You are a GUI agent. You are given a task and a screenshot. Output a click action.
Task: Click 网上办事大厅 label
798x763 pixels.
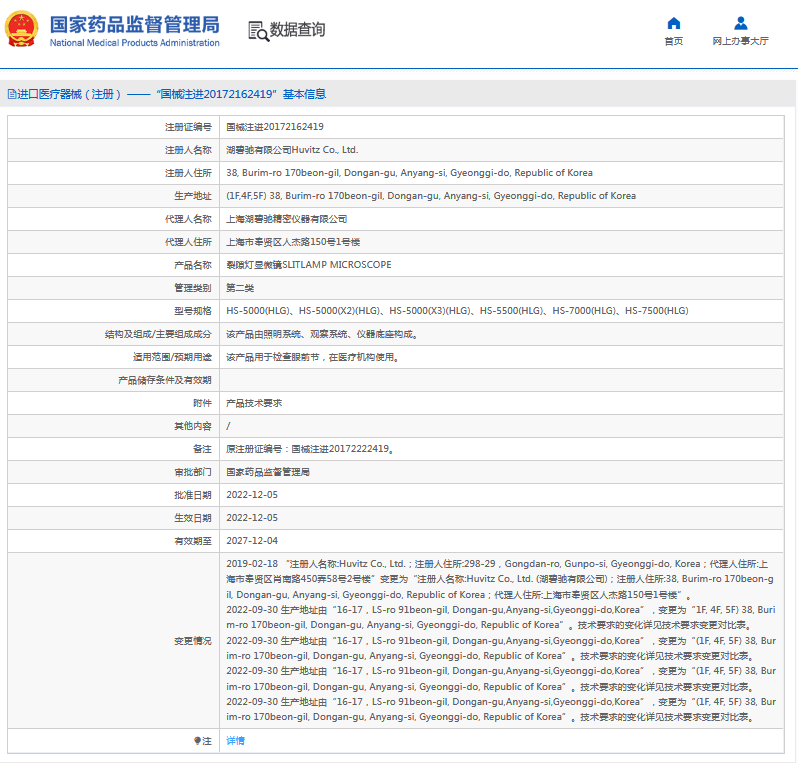(740, 41)
